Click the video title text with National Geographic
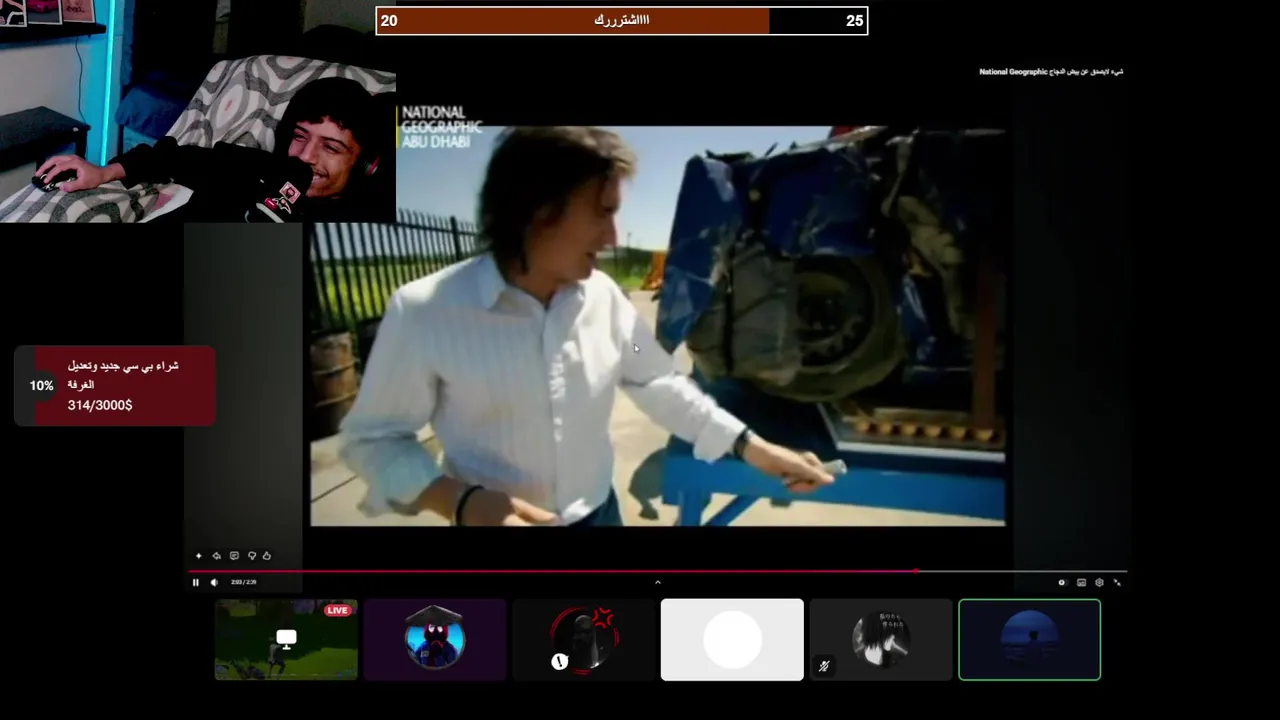 point(1051,72)
